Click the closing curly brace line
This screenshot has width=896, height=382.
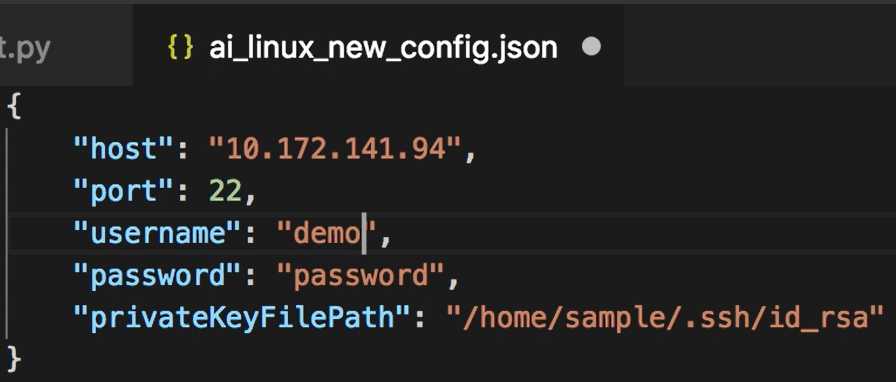pos(14,360)
